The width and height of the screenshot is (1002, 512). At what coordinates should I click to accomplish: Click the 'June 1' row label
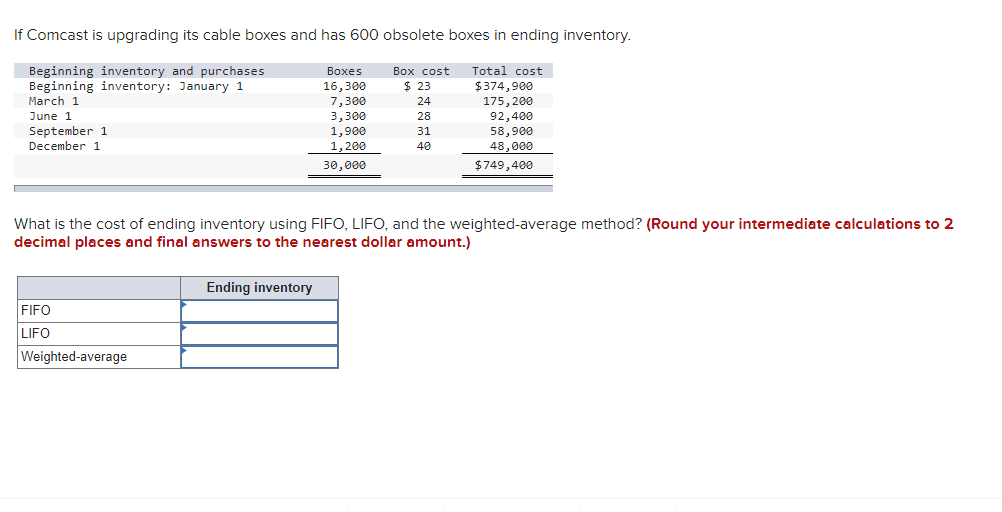click(x=50, y=116)
